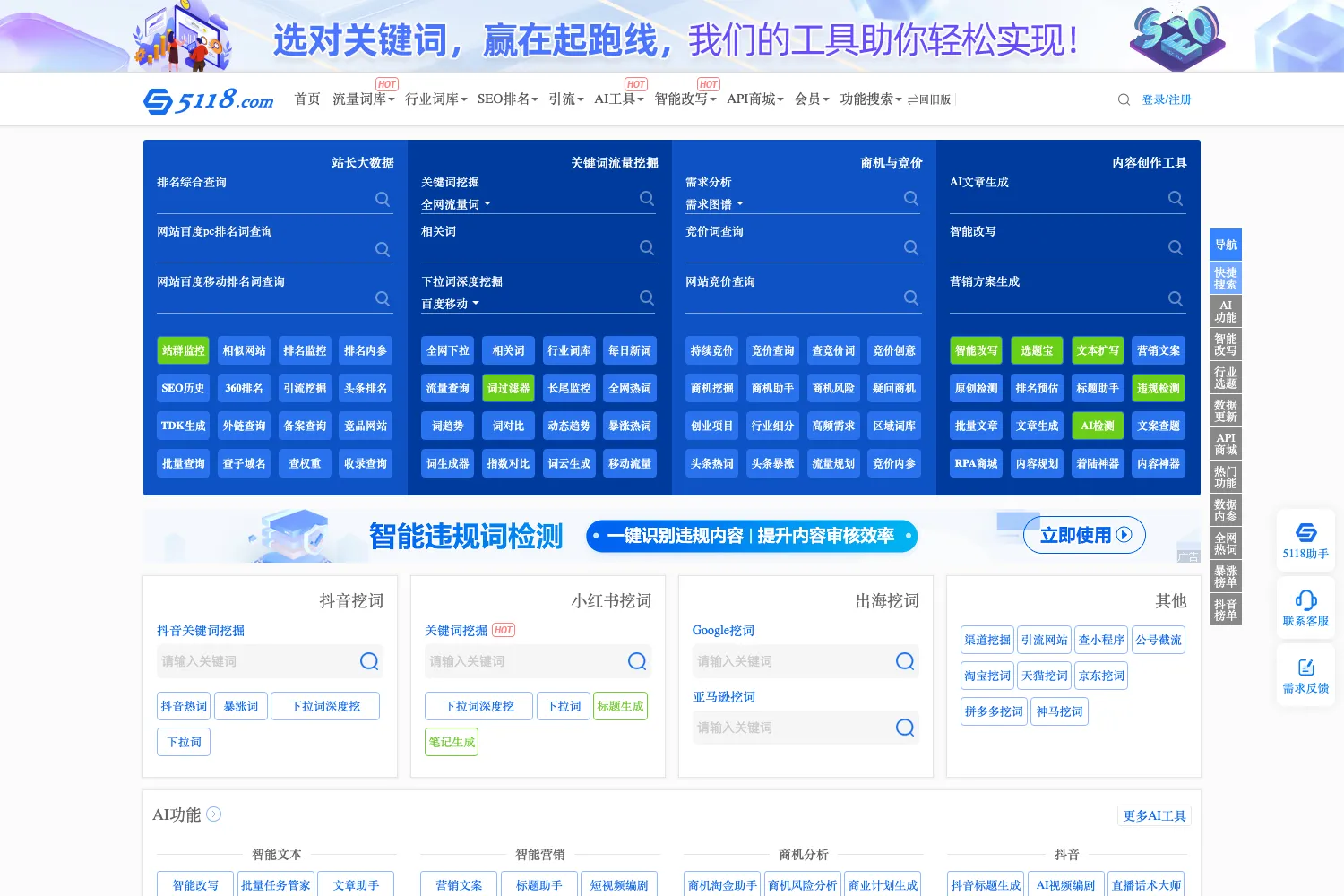The height and width of the screenshot is (896, 1344).
Task: Click search icon for 排名综合查询
Action: [x=383, y=199]
